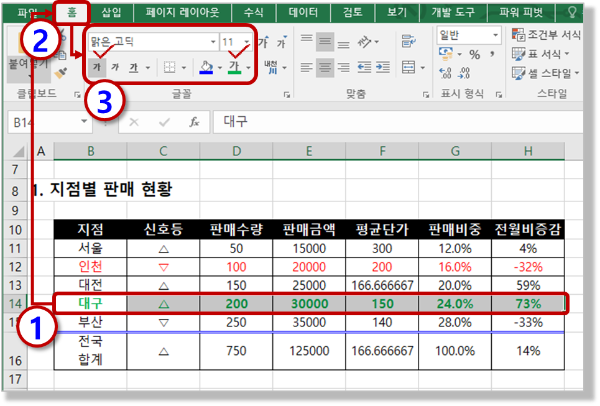Open underline style dropdown arrow
The image size is (600, 406).
tap(148, 68)
